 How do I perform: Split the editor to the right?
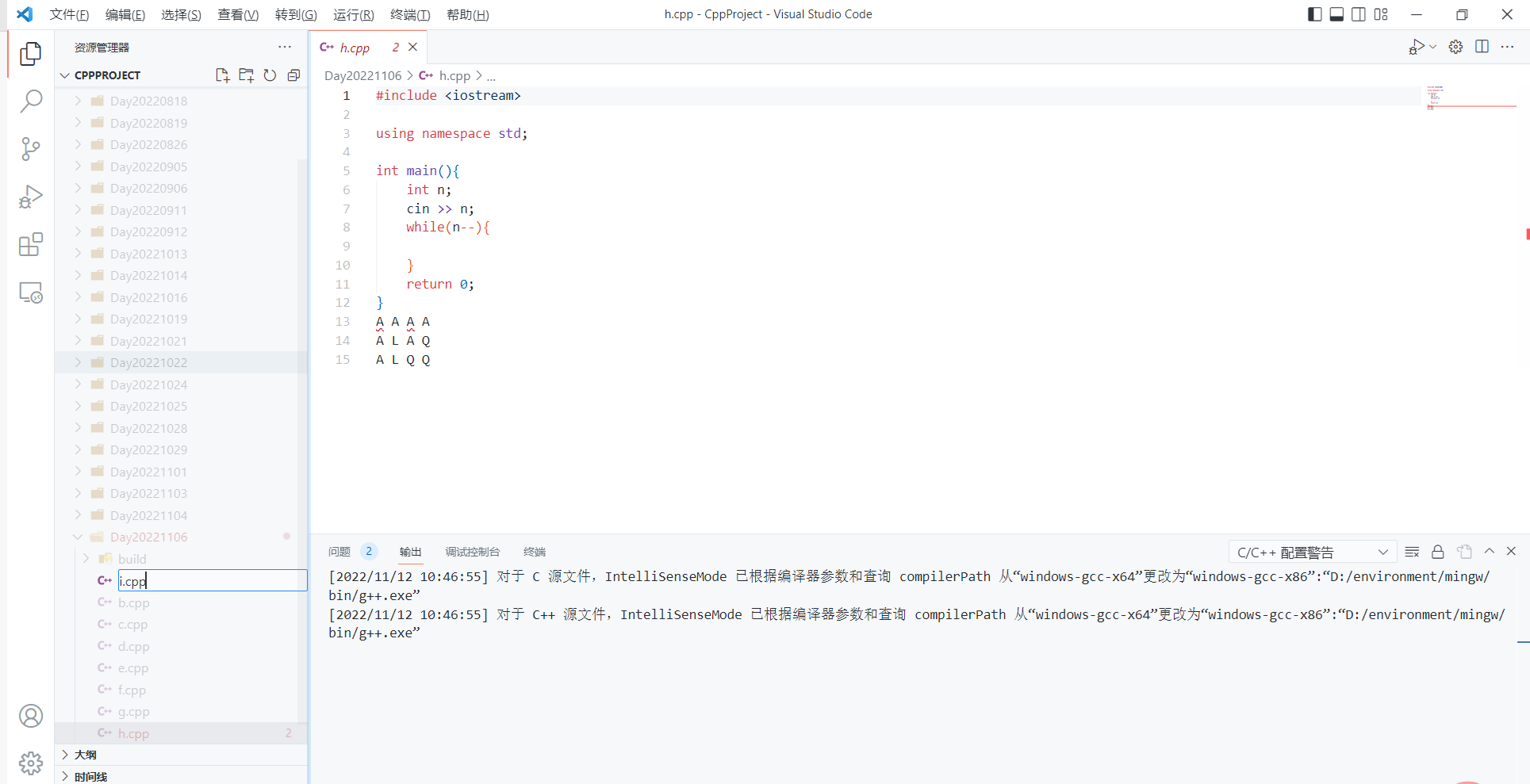[x=1482, y=47]
